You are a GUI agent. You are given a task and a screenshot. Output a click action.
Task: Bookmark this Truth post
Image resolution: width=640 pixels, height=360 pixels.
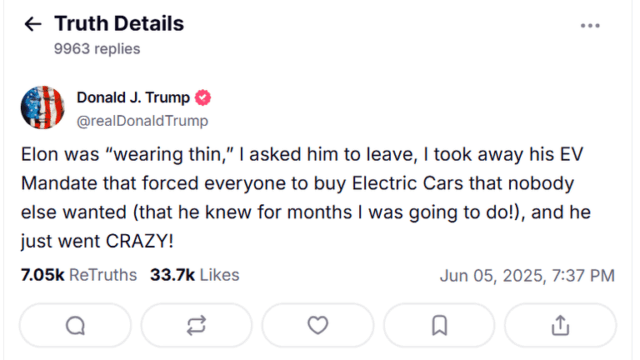click(x=439, y=326)
